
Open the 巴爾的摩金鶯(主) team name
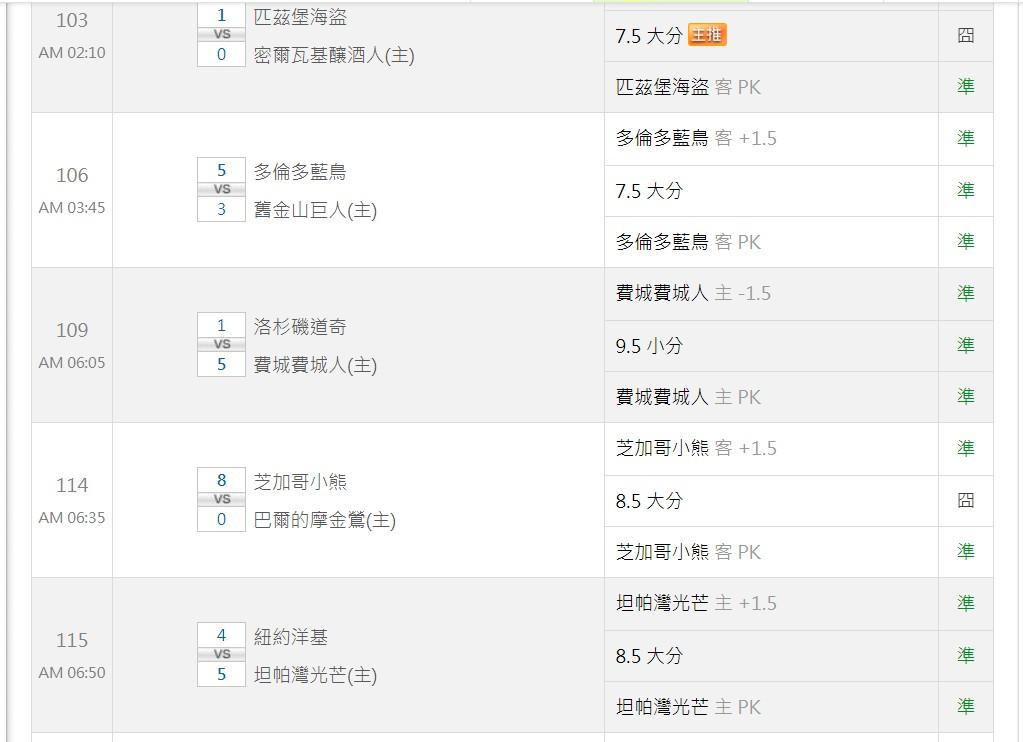325,520
